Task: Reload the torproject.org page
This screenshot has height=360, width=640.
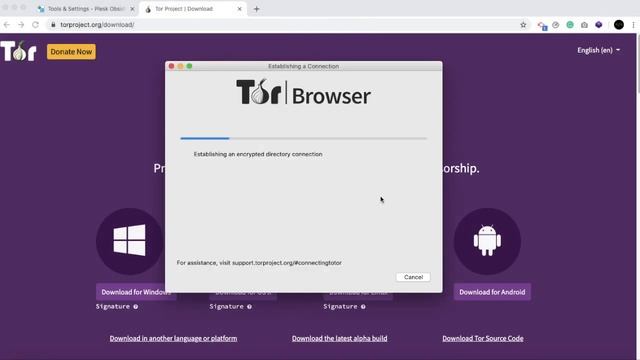Action: (x=36, y=25)
